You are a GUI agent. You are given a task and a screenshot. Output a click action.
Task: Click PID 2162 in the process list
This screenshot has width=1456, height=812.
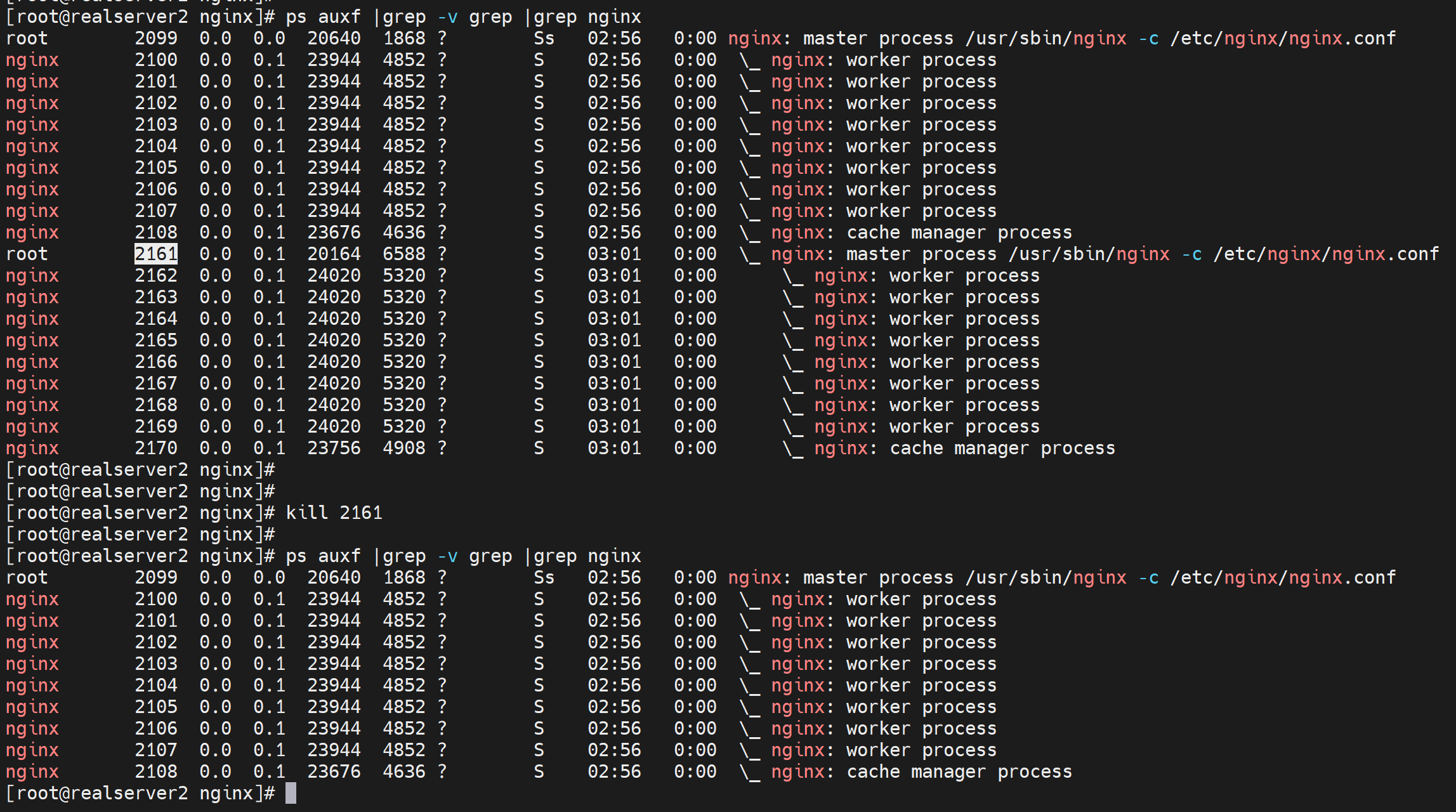click(x=156, y=275)
